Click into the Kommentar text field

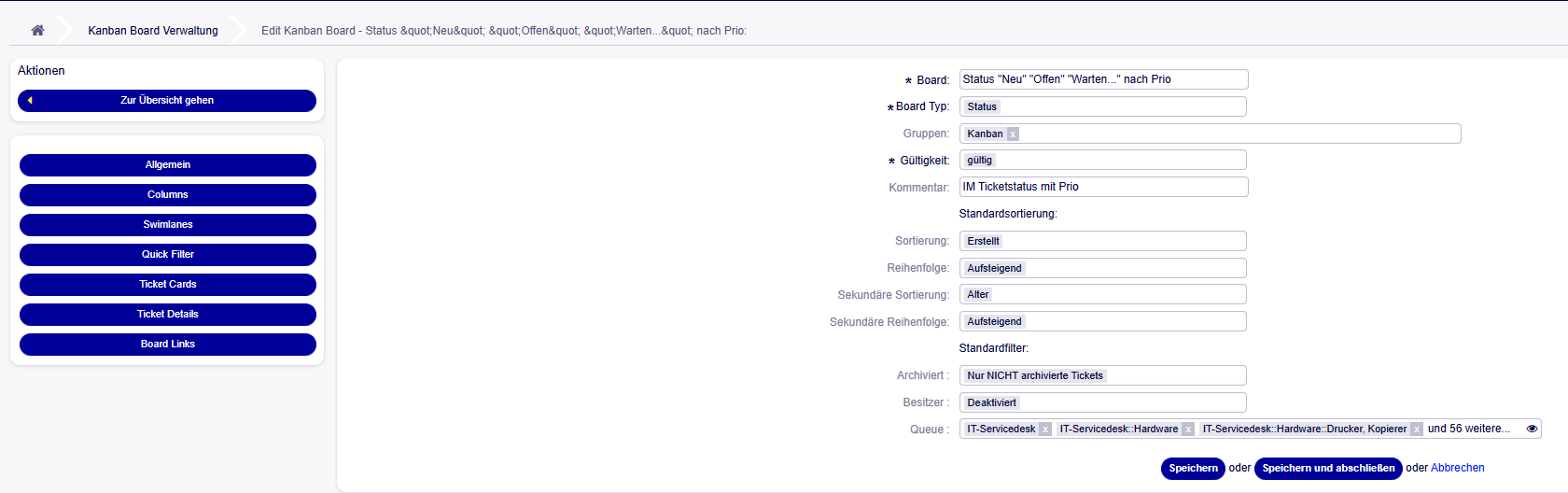pos(1102,187)
